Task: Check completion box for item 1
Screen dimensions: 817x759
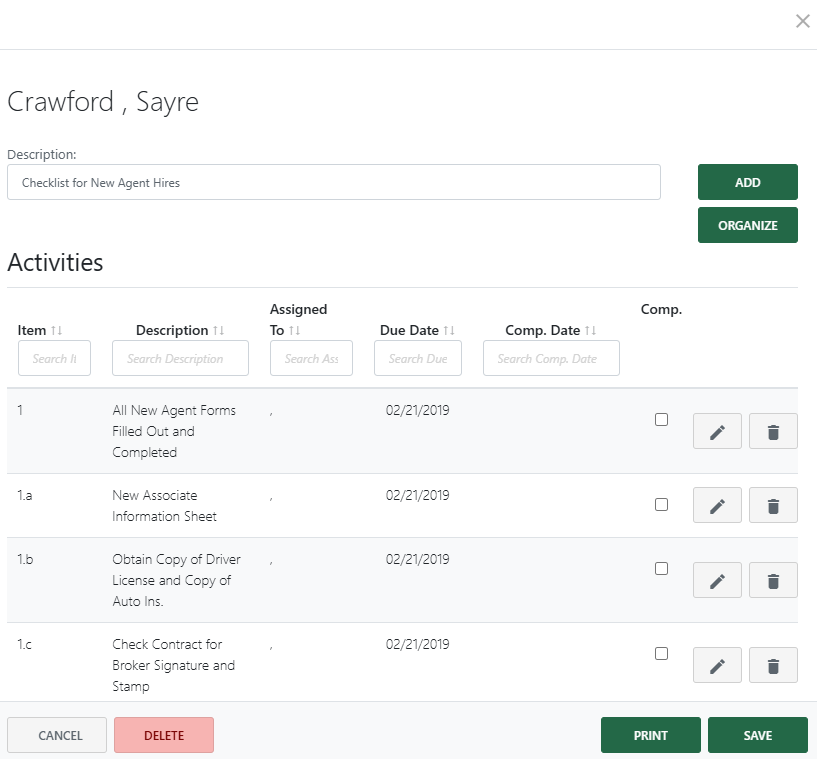Action: [661, 420]
